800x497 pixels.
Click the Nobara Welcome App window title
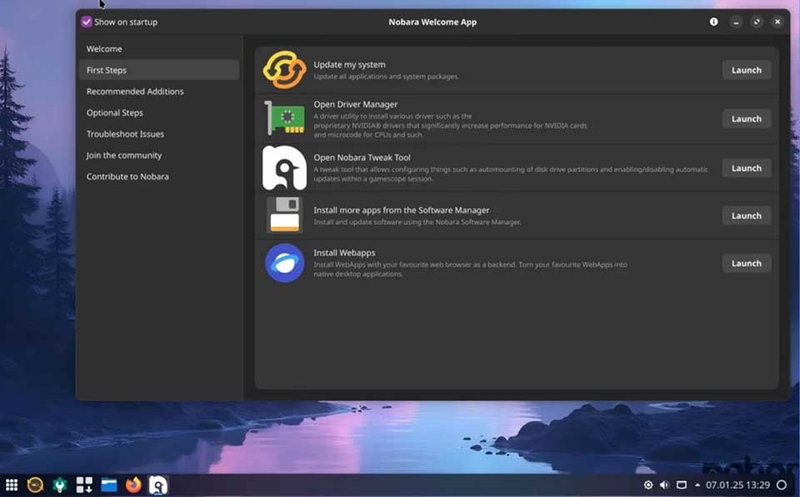tap(433, 22)
